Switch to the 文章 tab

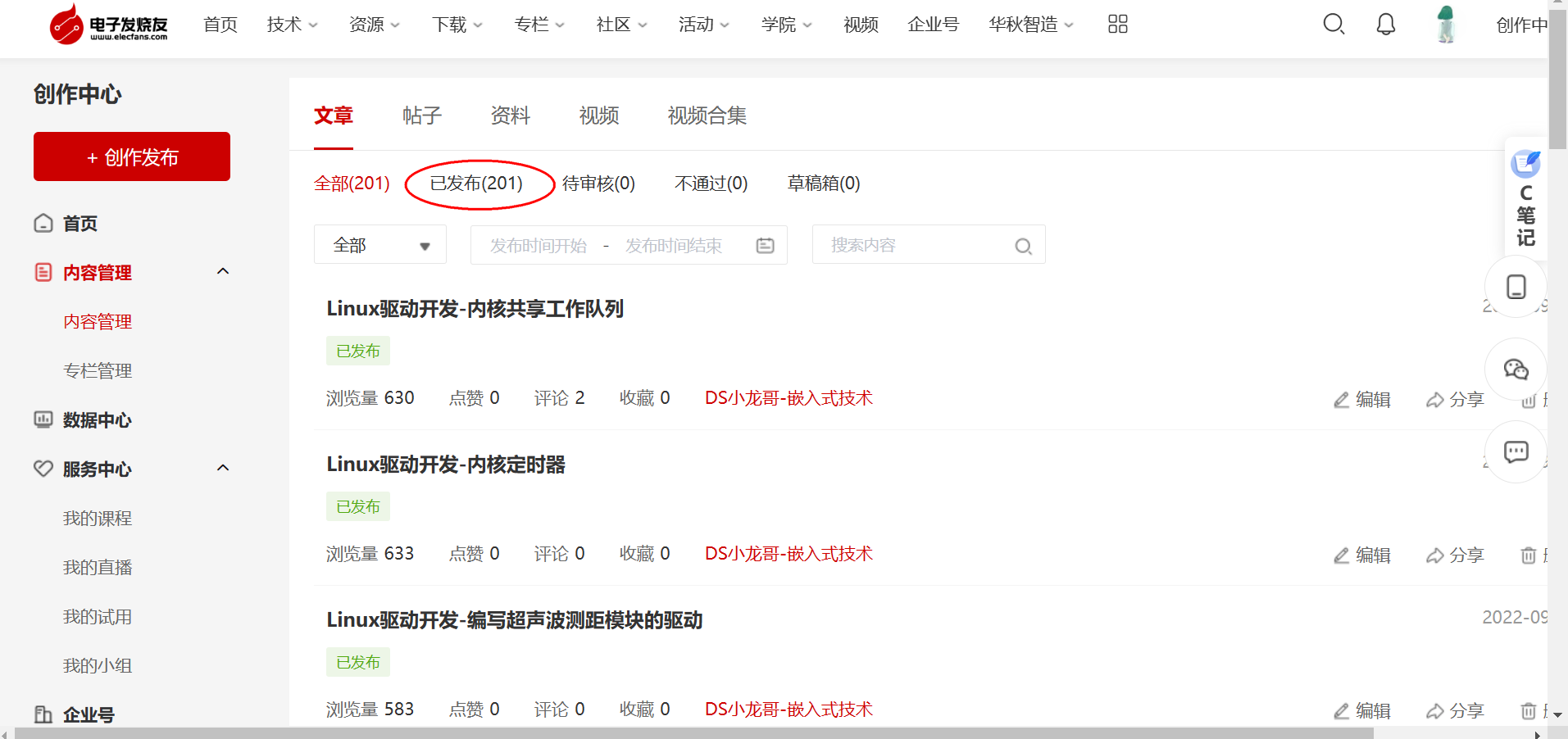pos(334,116)
